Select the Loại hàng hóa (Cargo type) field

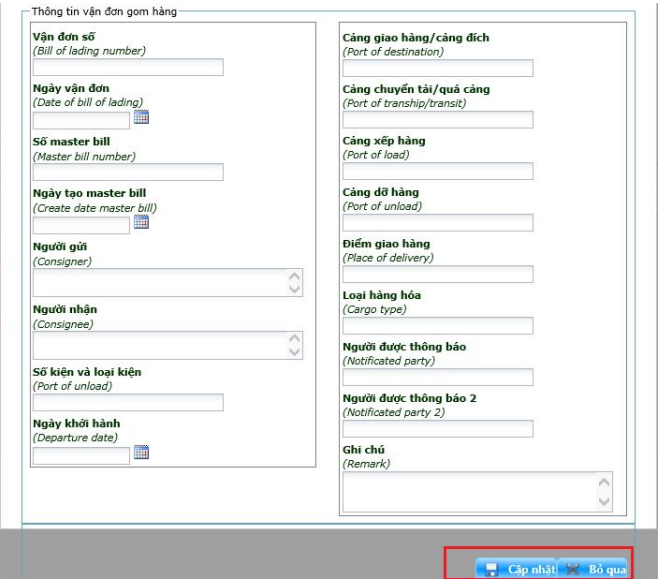[437, 326]
